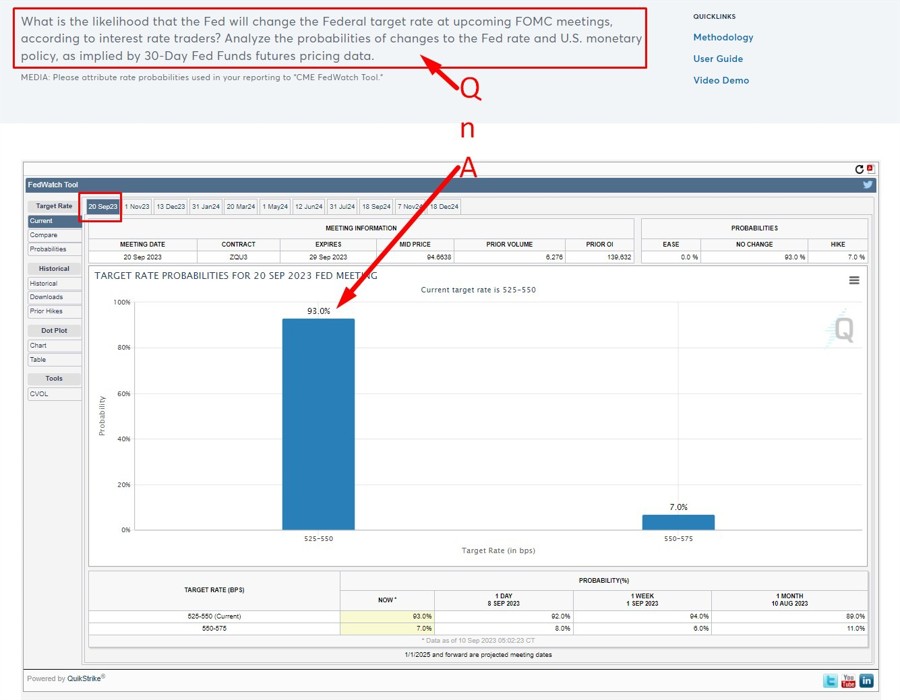Select the 1 Nov23 meeting tab
Viewport: 900px width, 700px height.
click(x=137, y=207)
